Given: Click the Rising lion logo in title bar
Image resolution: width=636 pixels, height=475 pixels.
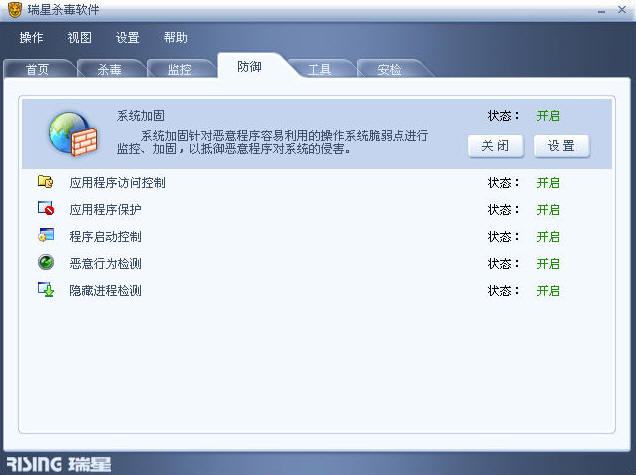Looking at the screenshot, I should (x=15, y=10).
